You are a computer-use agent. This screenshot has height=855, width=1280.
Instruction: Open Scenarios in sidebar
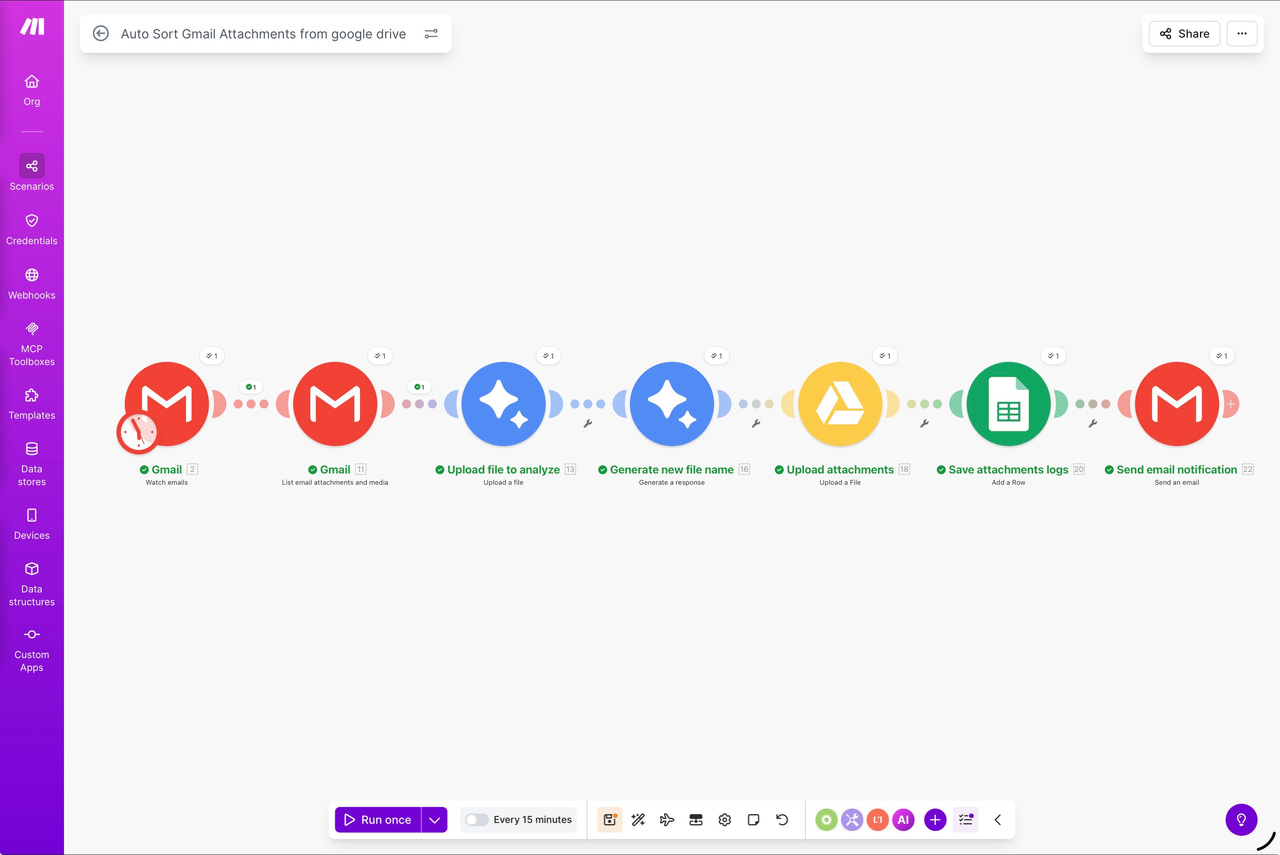[x=32, y=173]
